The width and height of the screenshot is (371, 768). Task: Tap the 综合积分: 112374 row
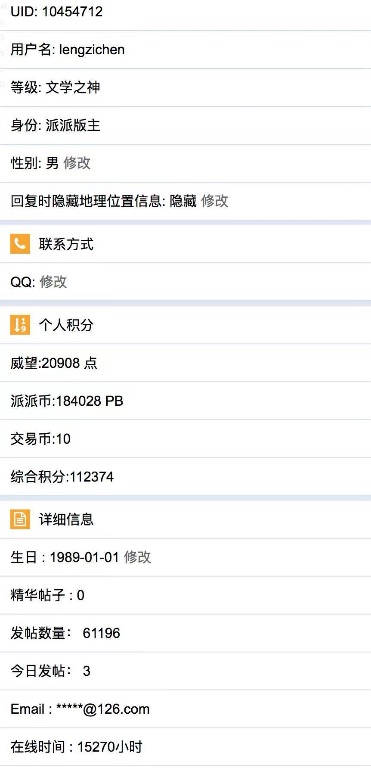(x=185, y=477)
